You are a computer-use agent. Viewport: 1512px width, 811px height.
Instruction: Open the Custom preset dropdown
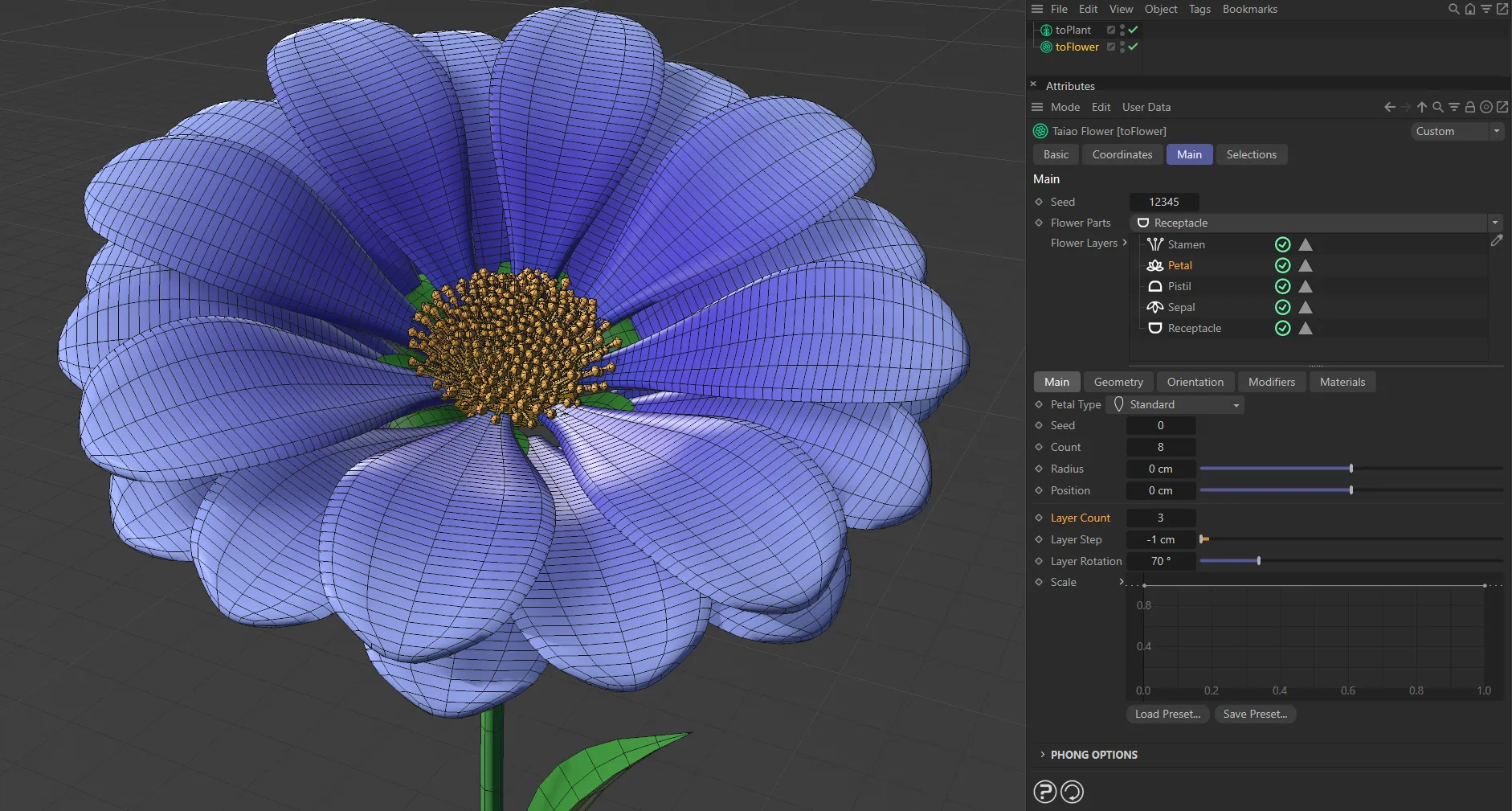1496,131
